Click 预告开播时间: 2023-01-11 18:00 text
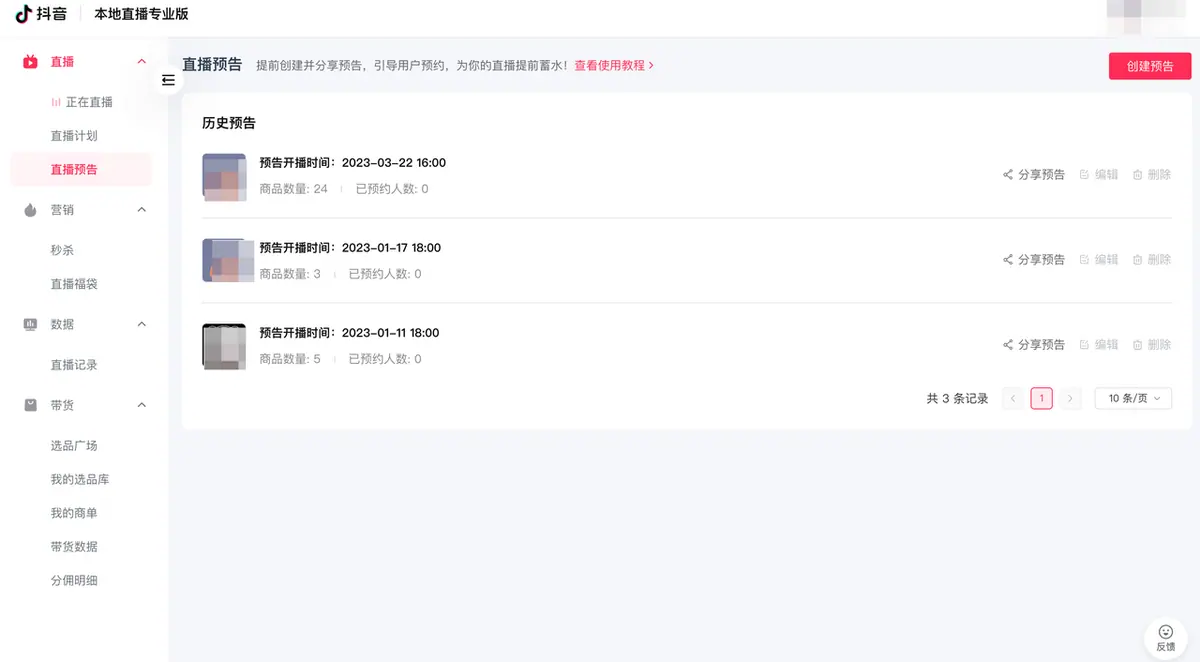This screenshot has height=662, width=1200. (x=349, y=333)
